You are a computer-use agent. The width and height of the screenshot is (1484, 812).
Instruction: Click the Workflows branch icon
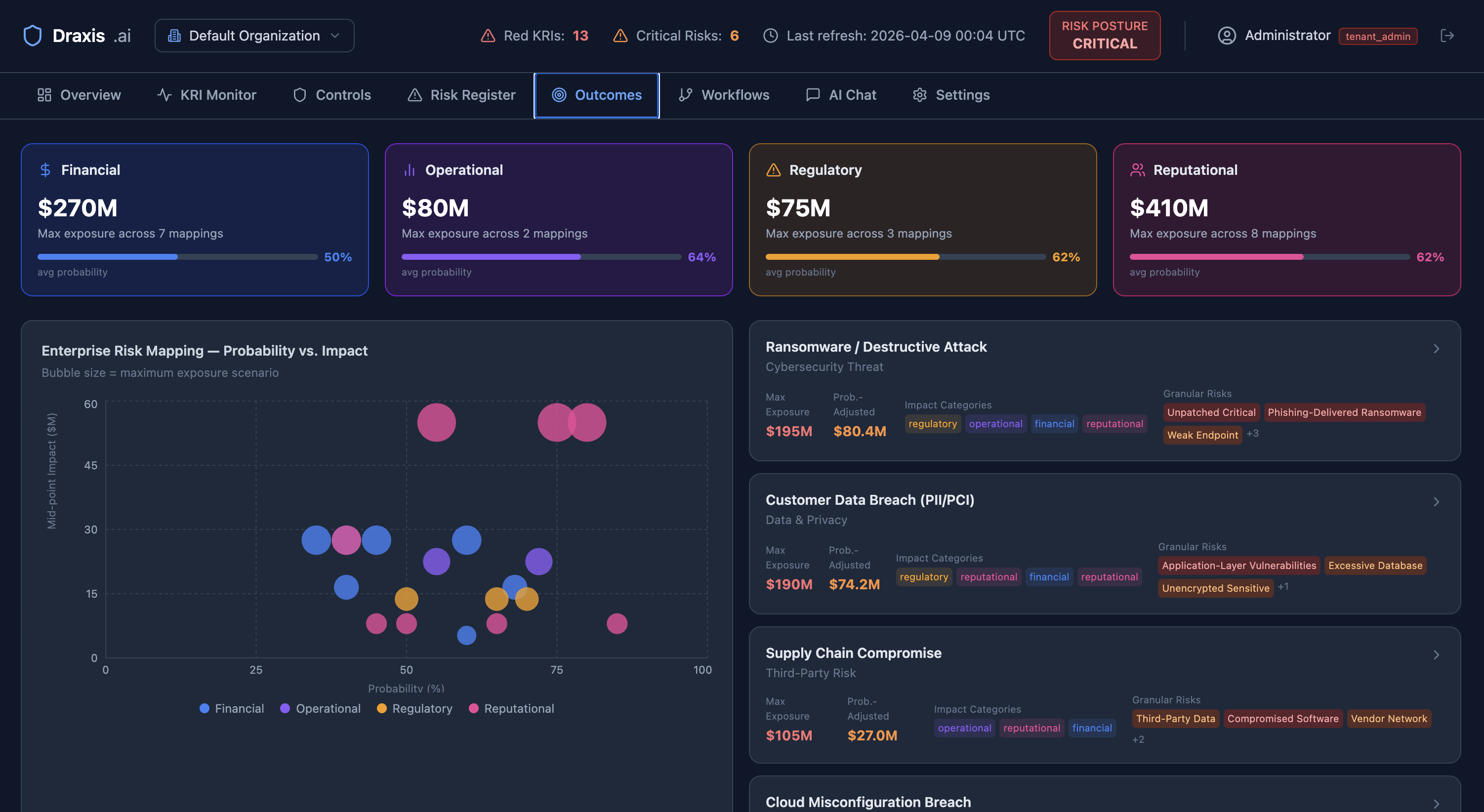[686, 95]
